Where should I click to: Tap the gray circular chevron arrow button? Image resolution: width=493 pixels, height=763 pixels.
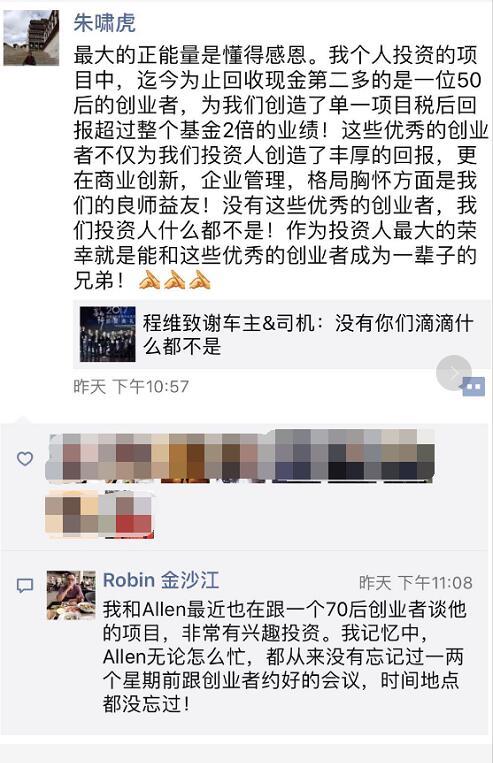454,373
